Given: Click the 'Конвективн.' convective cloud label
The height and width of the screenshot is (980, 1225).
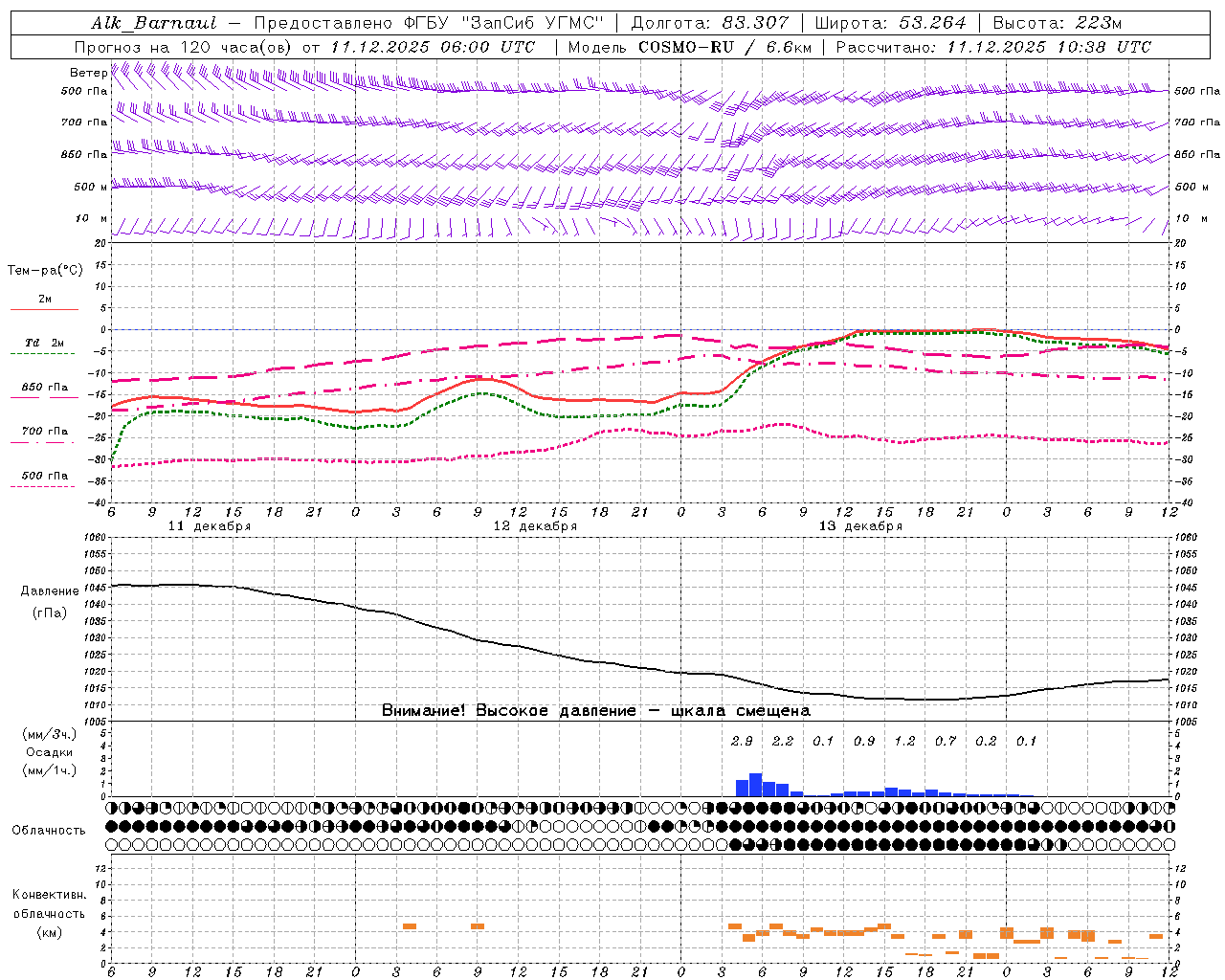Looking at the screenshot, I should point(49,895).
